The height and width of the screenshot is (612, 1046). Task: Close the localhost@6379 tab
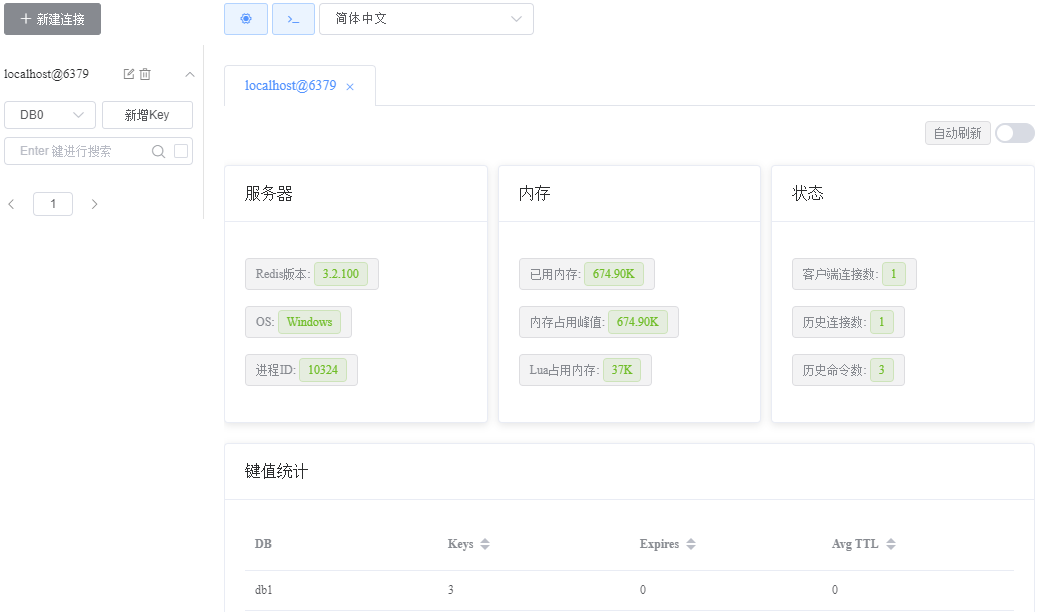(x=349, y=87)
